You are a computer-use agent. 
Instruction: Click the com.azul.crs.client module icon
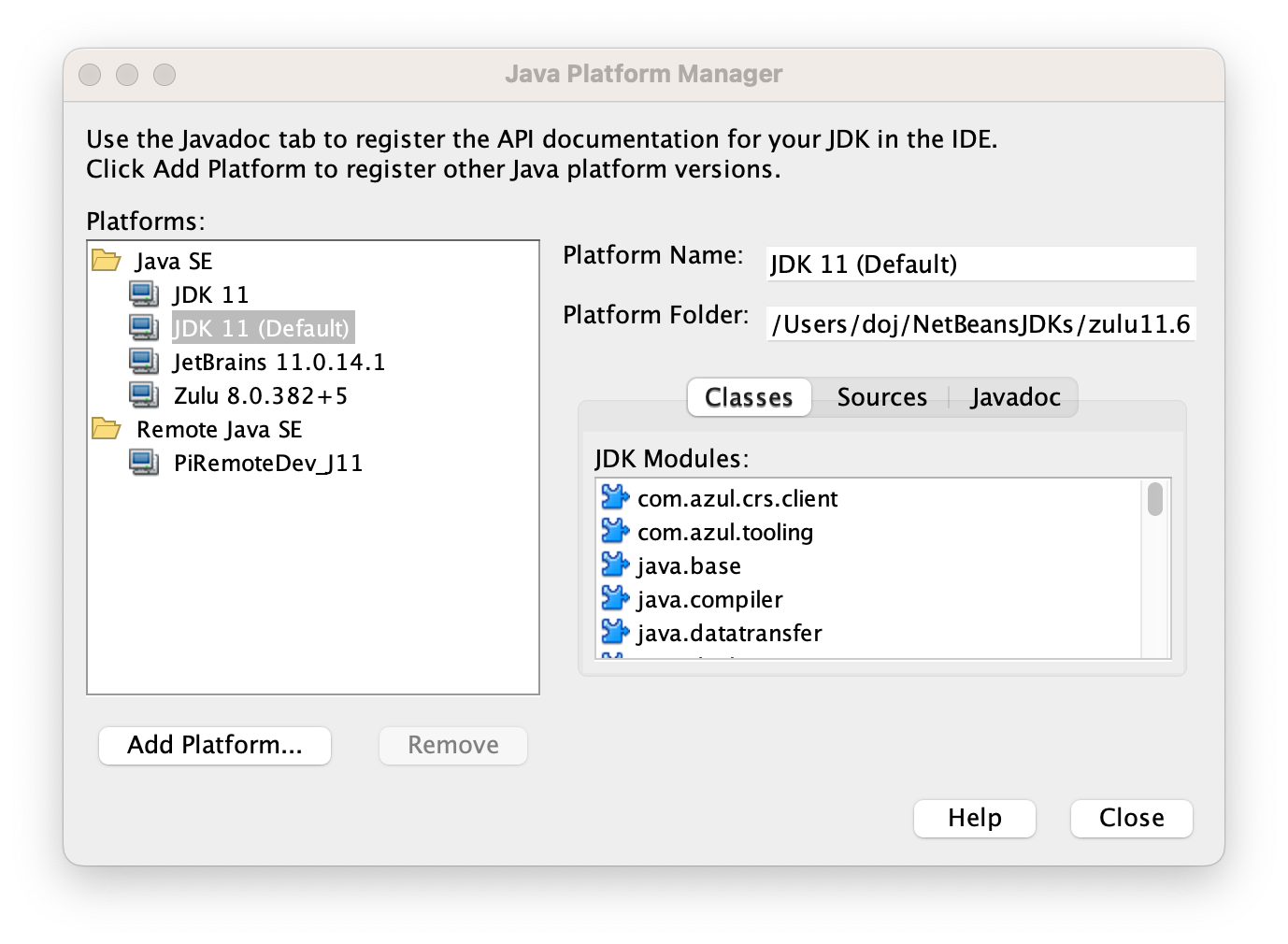614,497
